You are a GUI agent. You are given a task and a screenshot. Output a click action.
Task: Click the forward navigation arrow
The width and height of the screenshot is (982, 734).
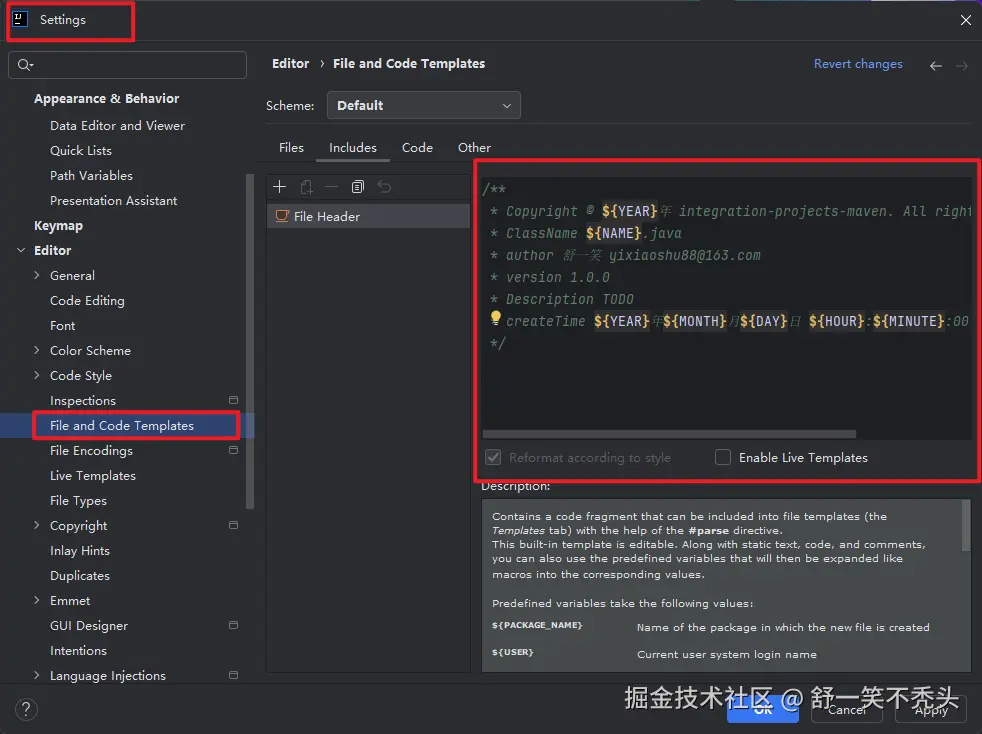(x=961, y=66)
